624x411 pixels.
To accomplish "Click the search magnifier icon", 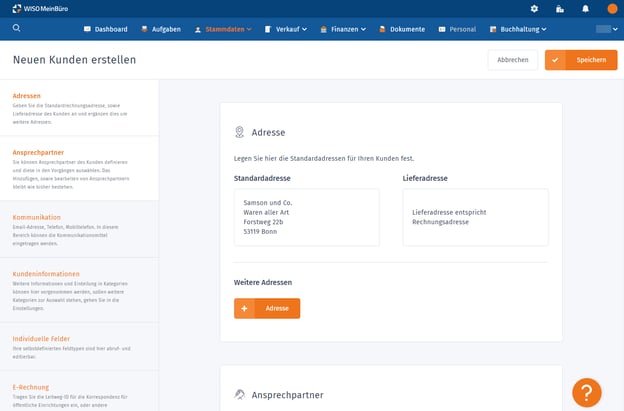I will click(17, 29).
